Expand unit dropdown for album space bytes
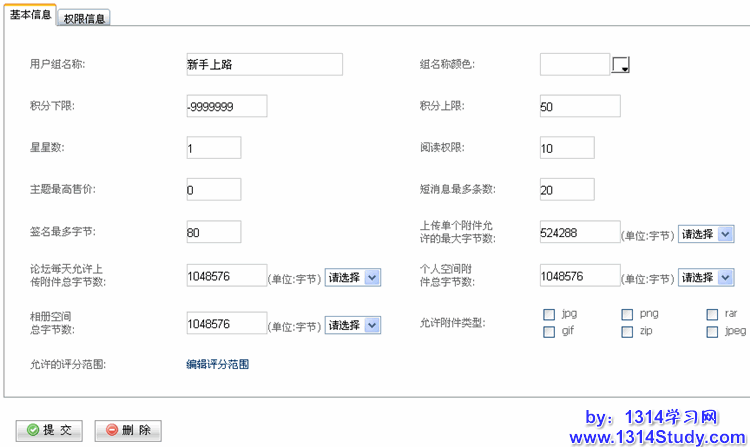Image resolution: width=750 pixels, height=447 pixels. 353,325
